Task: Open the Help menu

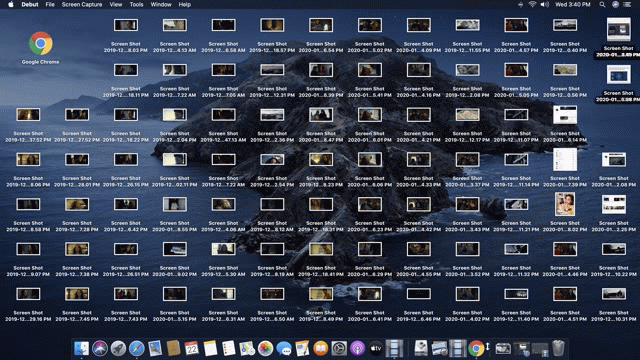Action: (x=184, y=4)
